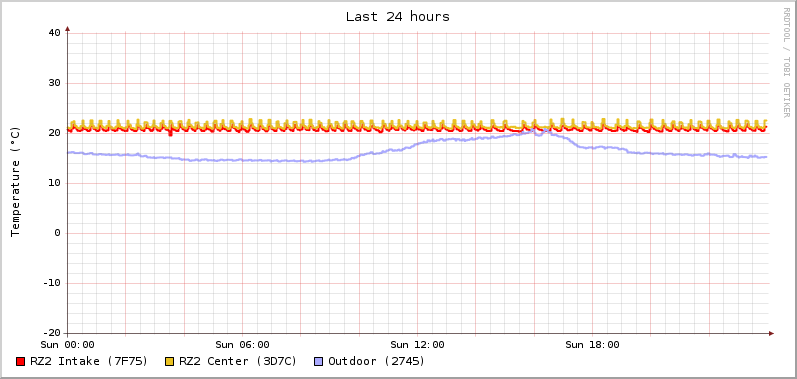This screenshot has height=379, width=797.
Task: Click the Temperature (°C) axis title
Action: (x=16, y=182)
